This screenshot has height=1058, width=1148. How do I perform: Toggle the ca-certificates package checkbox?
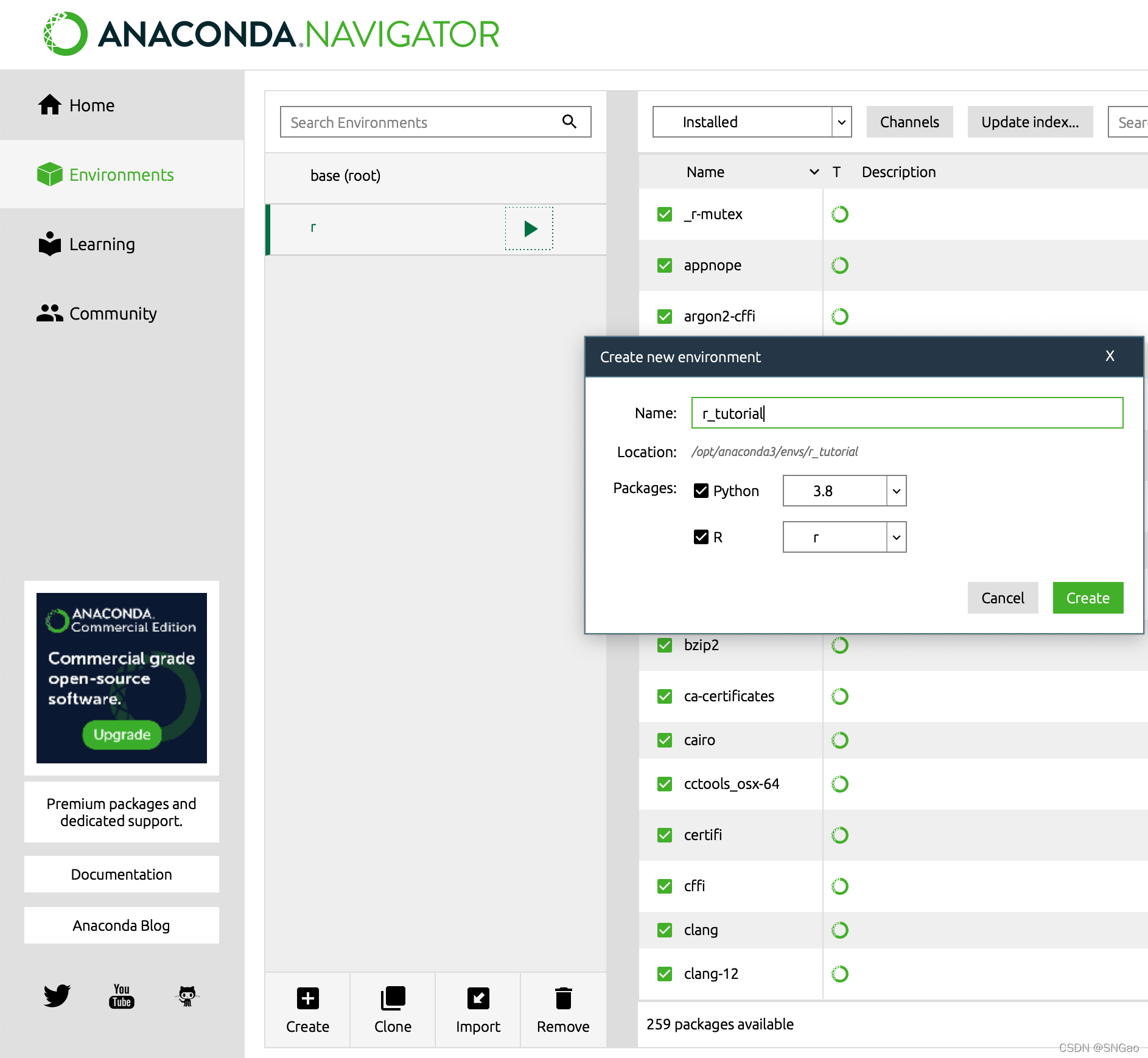tap(665, 696)
